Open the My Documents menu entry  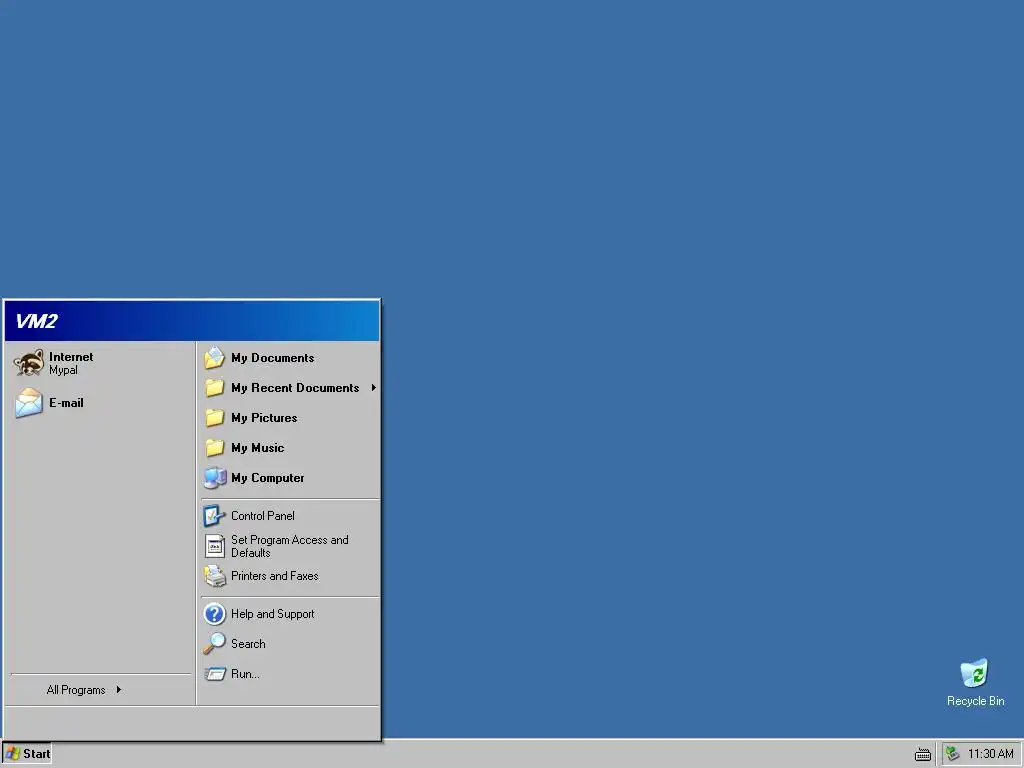(x=289, y=358)
